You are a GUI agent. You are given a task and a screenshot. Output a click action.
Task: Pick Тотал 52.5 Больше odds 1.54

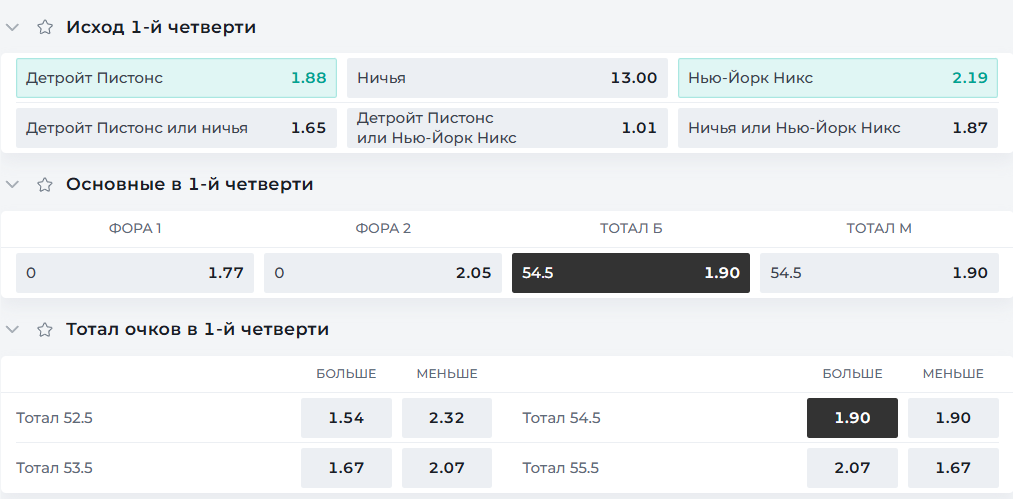point(346,418)
